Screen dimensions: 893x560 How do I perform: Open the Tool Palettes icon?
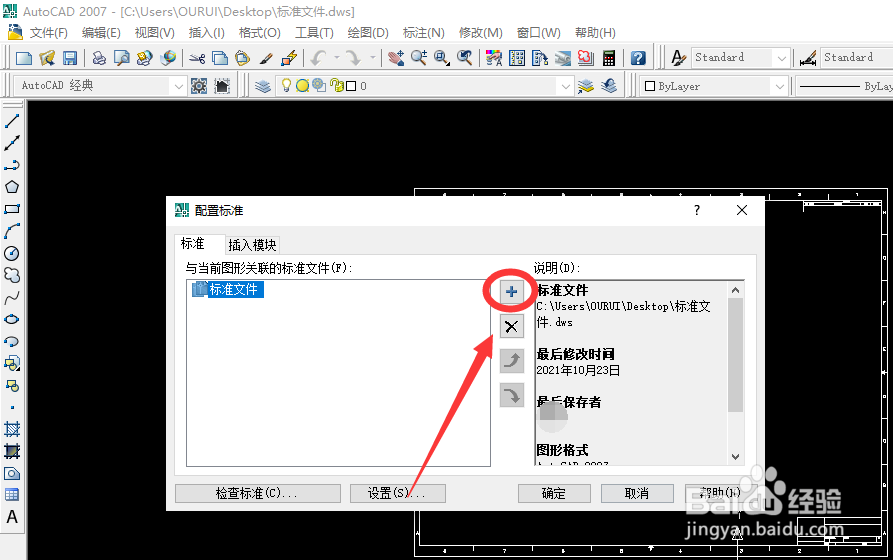click(x=540, y=58)
